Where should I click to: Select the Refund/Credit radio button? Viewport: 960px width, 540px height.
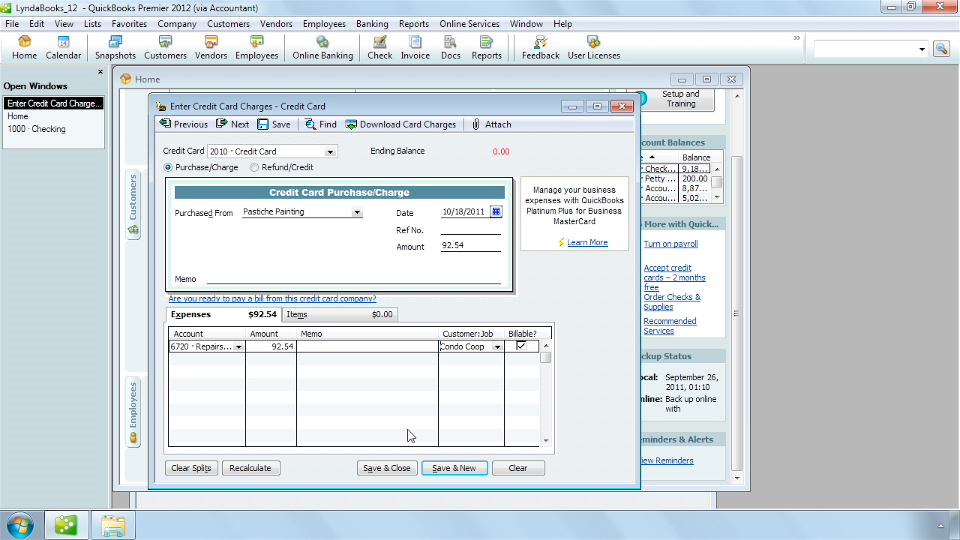click(254, 167)
